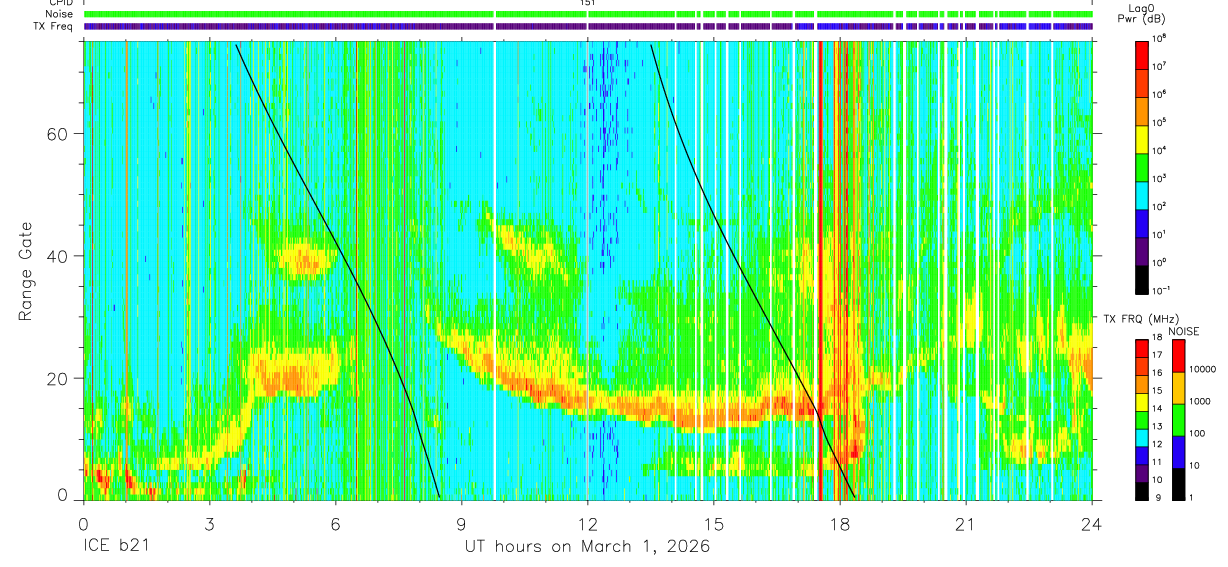Click the lowest exponent label of the power scale
Screen dimensions: 1228x567
(x=1163, y=290)
